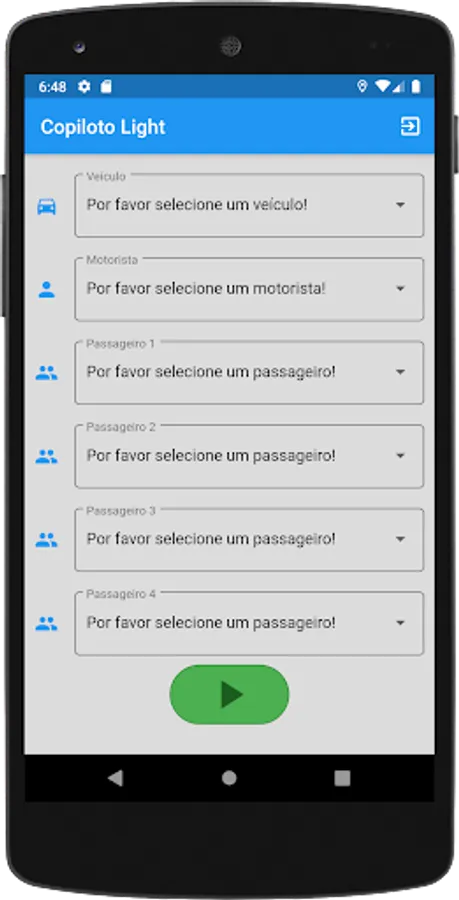Tap the Android home circle button
The height and width of the screenshot is (900, 459).
click(x=230, y=778)
